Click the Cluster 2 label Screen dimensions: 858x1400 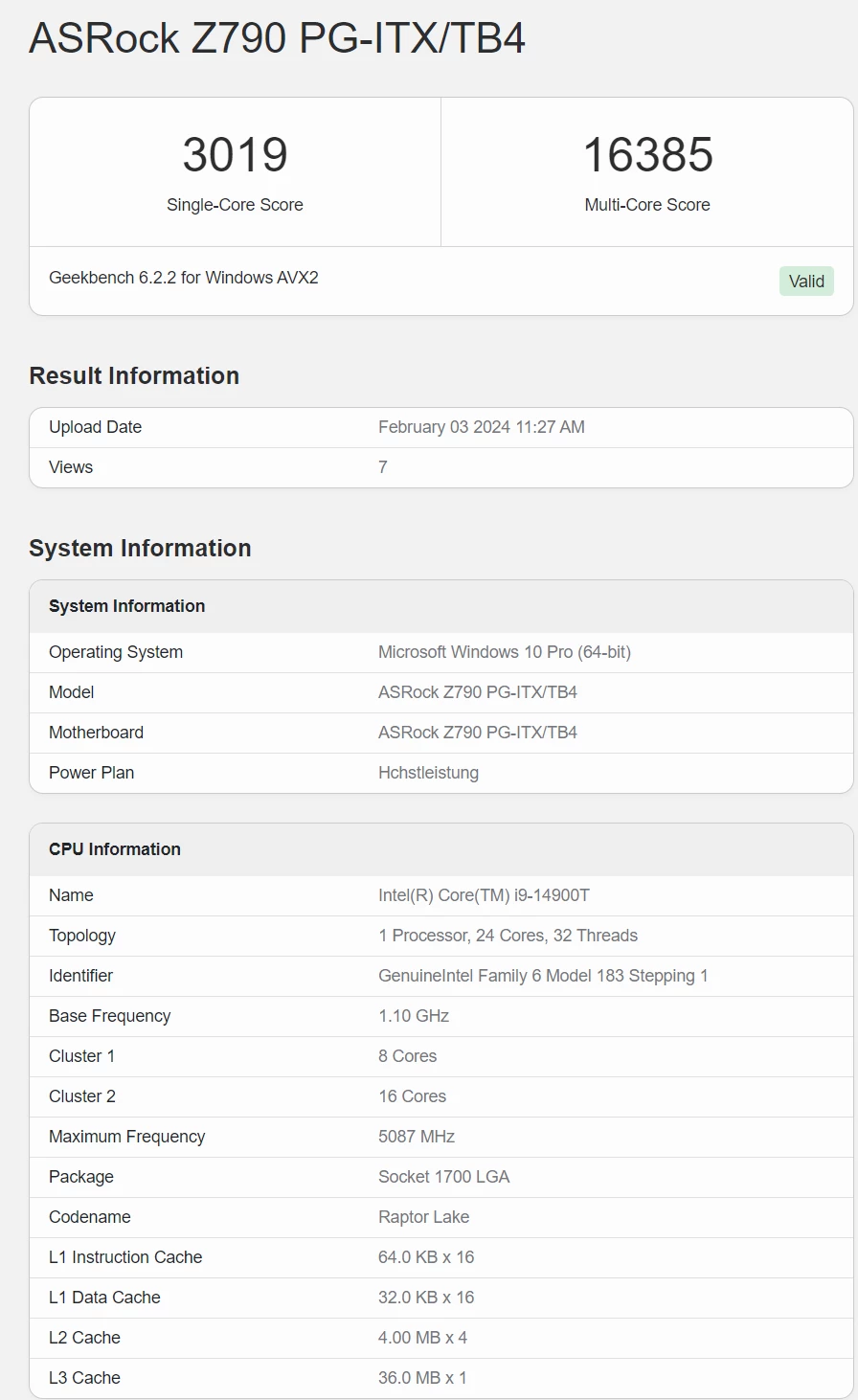[x=82, y=1096]
